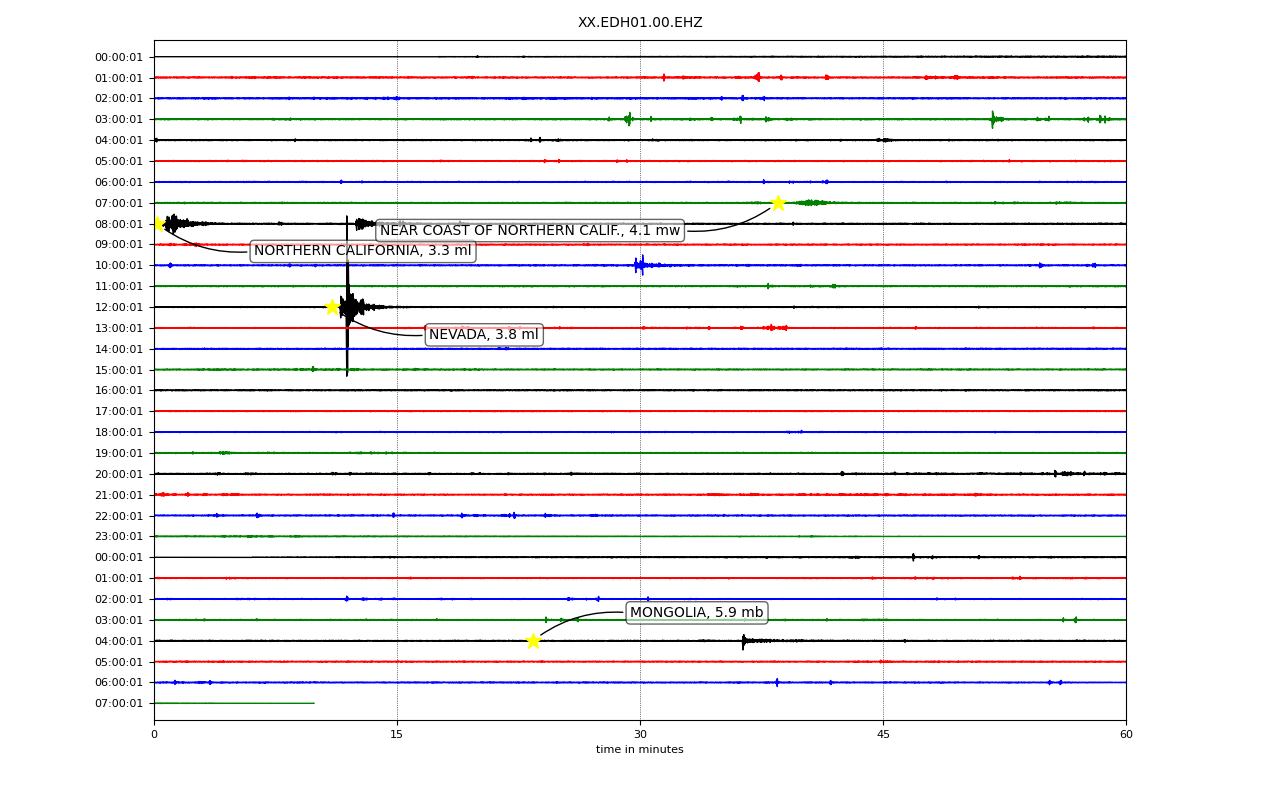
Task: Click the NORTHERN CALIFORNIA, 3.3 ml label
Action: click(363, 251)
